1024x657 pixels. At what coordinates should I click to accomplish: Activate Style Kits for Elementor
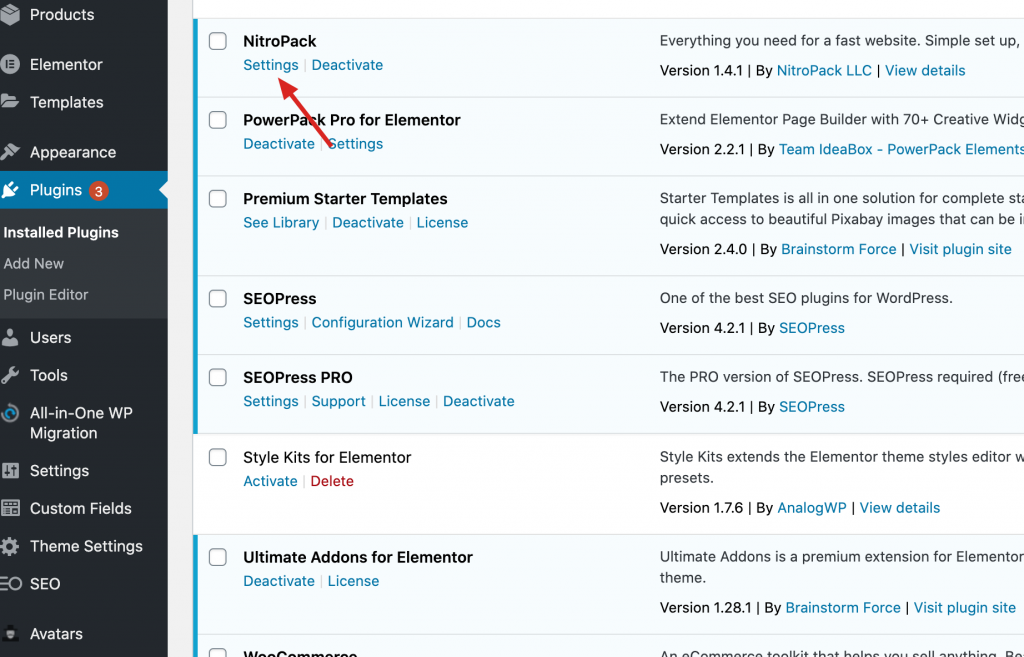(x=270, y=481)
